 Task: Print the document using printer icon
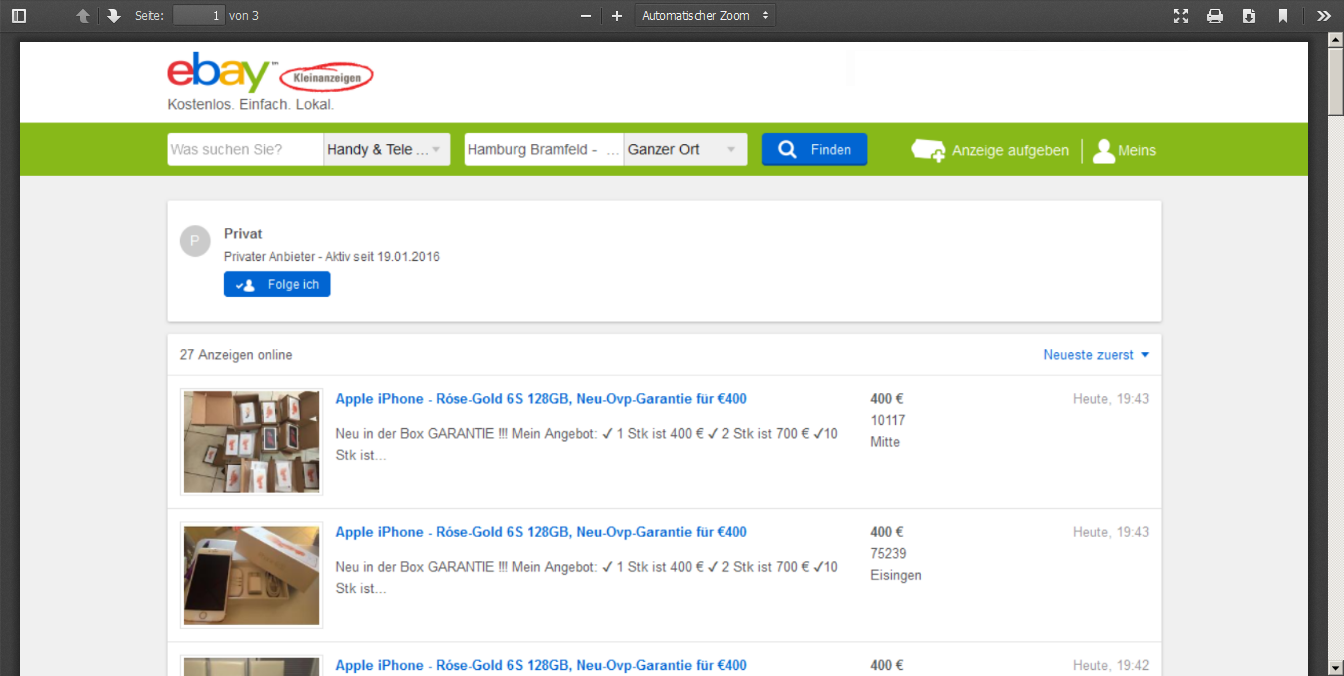click(x=1215, y=16)
